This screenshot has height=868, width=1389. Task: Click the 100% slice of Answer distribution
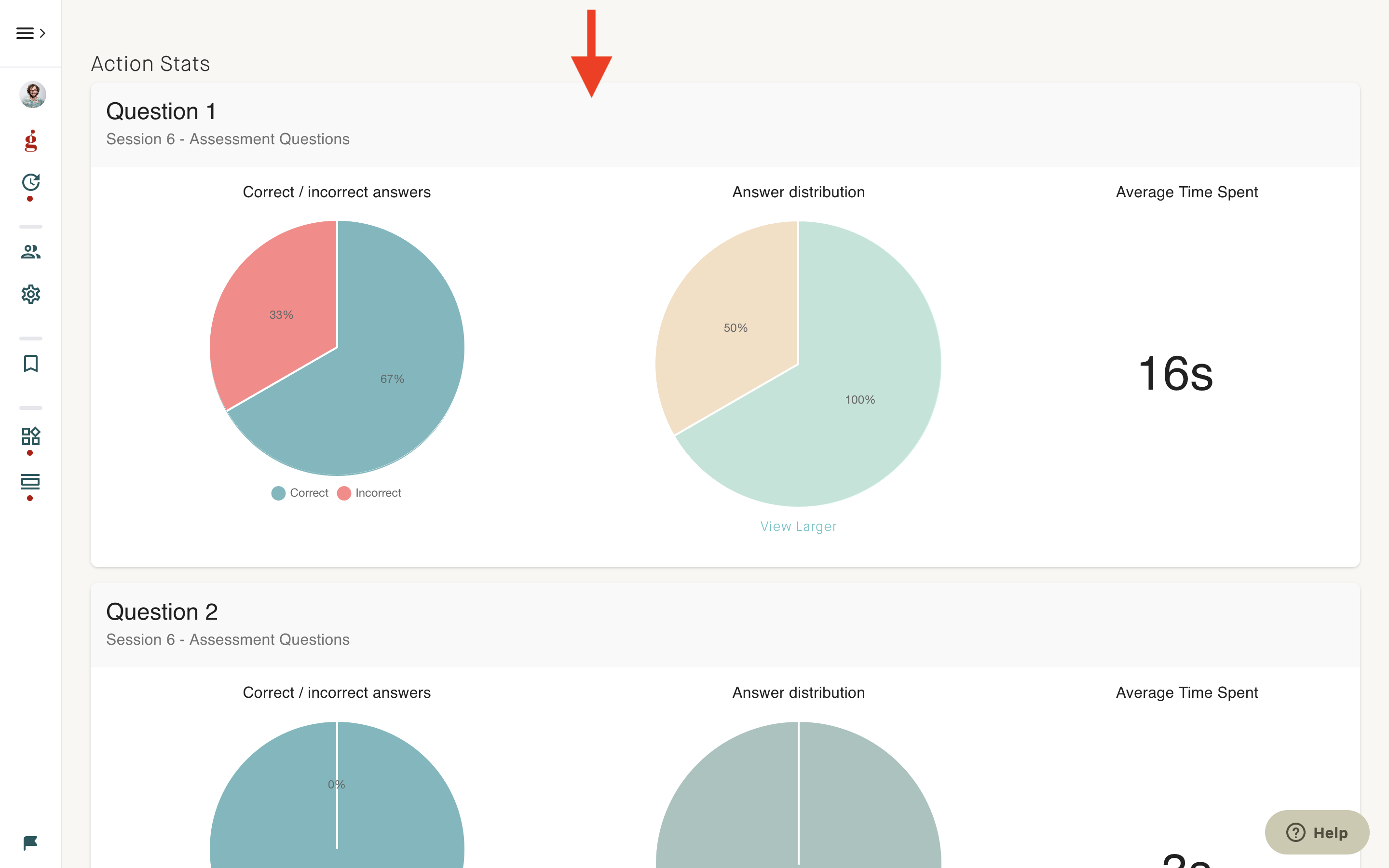pos(860,400)
